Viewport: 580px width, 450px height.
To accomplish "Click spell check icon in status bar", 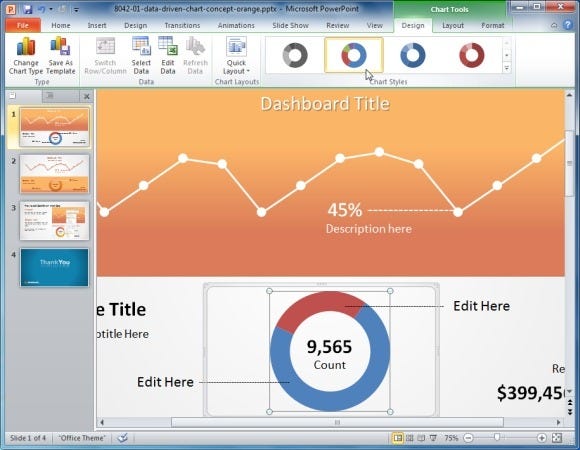I will click(x=122, y=438).
